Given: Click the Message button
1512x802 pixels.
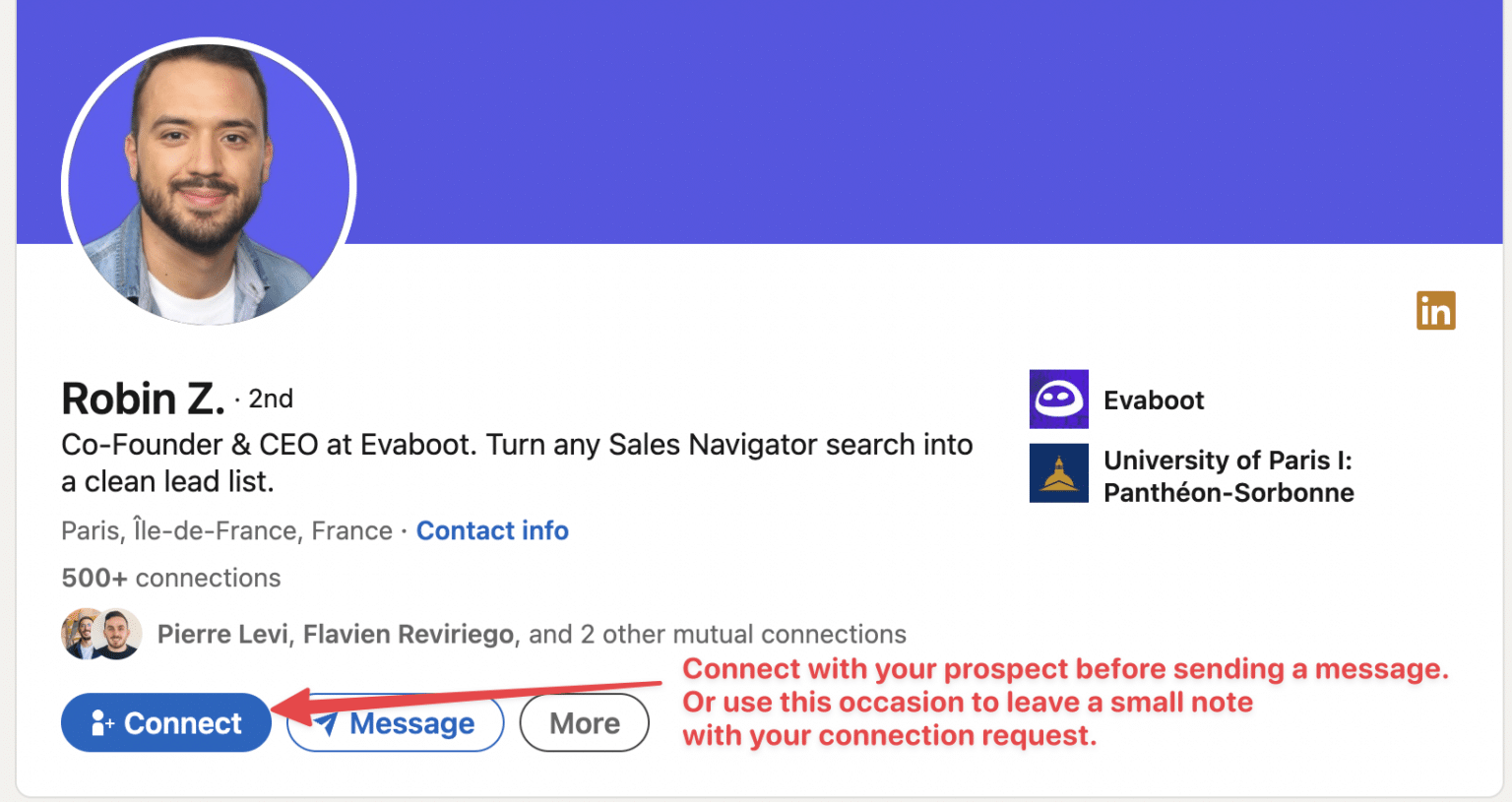Looking at the screenshot, I should tap(394, 722).
